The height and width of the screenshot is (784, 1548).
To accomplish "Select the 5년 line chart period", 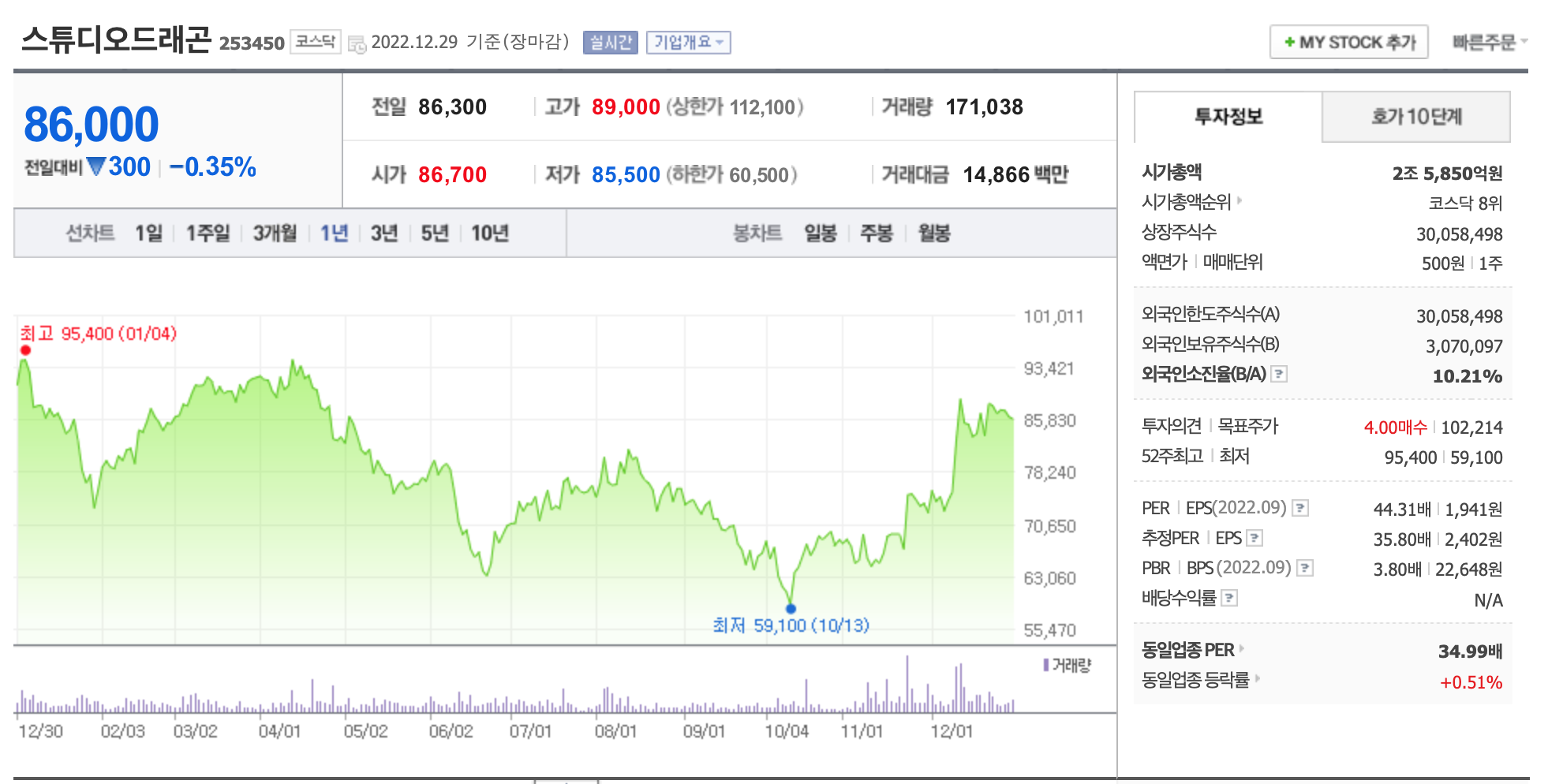I will [435, 233].
